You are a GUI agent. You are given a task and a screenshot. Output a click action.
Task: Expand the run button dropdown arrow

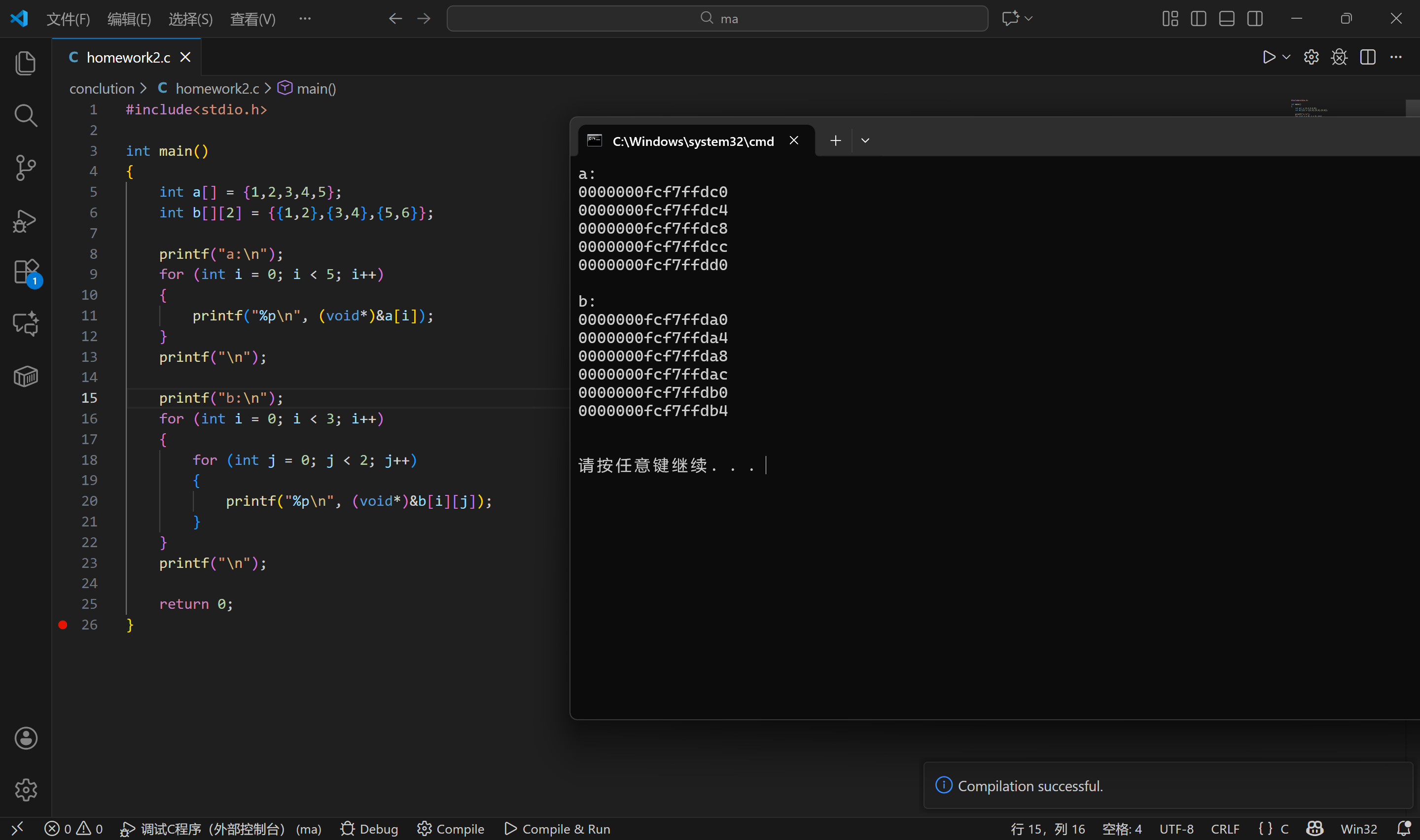click(1286, 57)
